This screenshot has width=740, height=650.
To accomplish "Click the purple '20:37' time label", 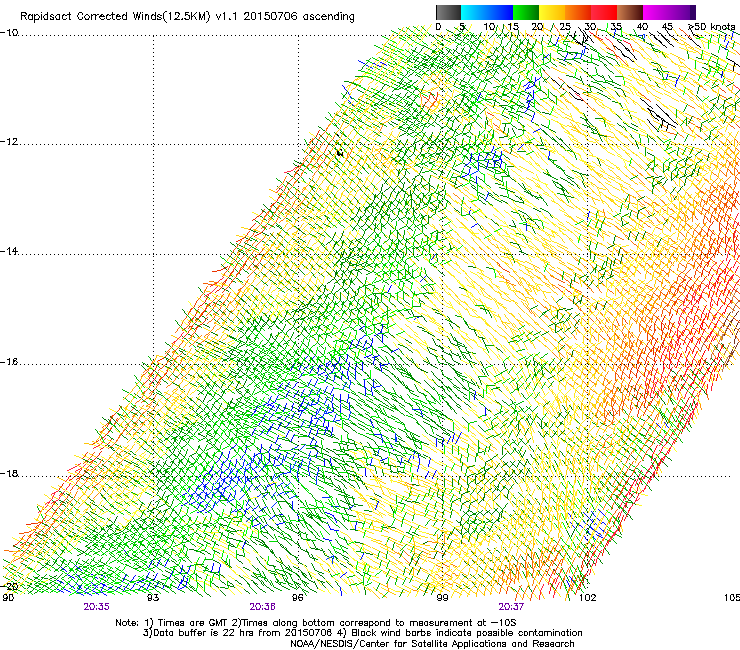I will (x=511, y=607).
